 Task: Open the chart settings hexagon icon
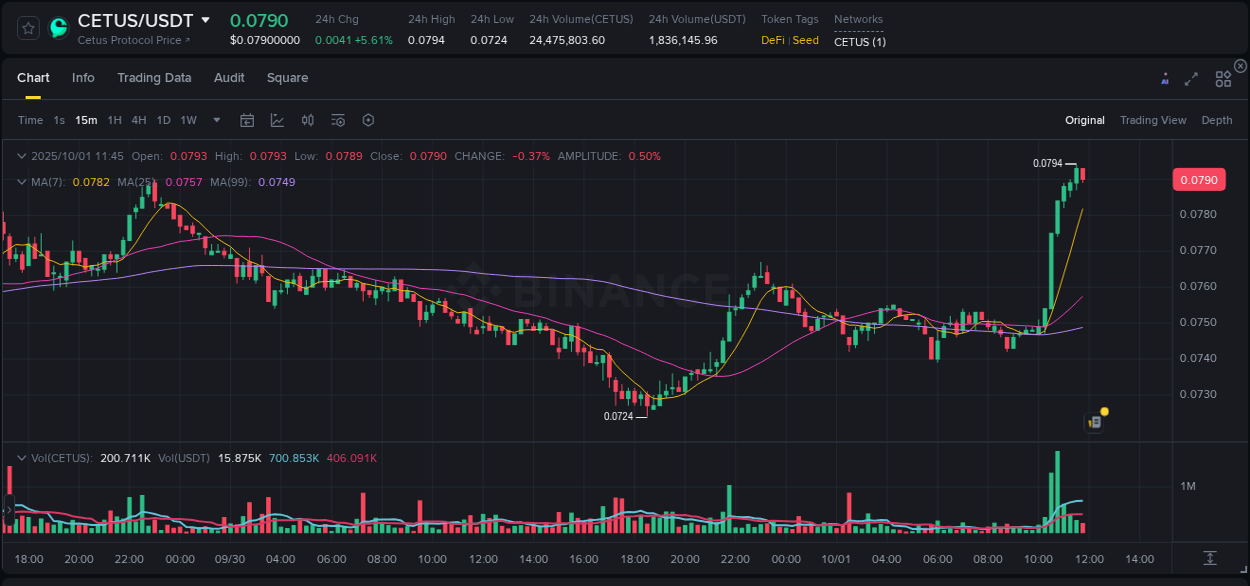pyautogui.click(x=368, y=120)
